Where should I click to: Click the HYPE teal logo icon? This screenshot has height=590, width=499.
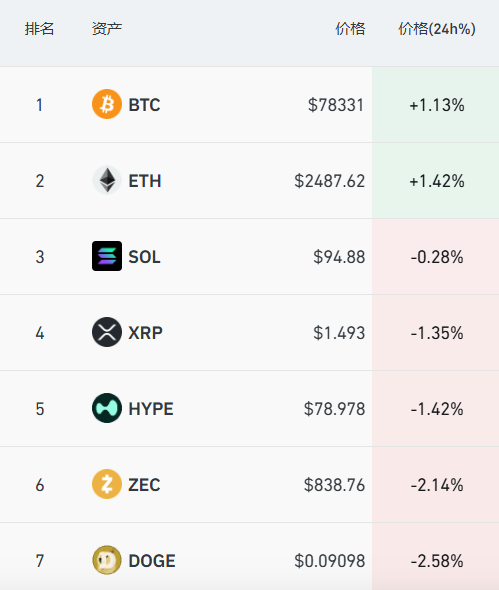(107, 408)
